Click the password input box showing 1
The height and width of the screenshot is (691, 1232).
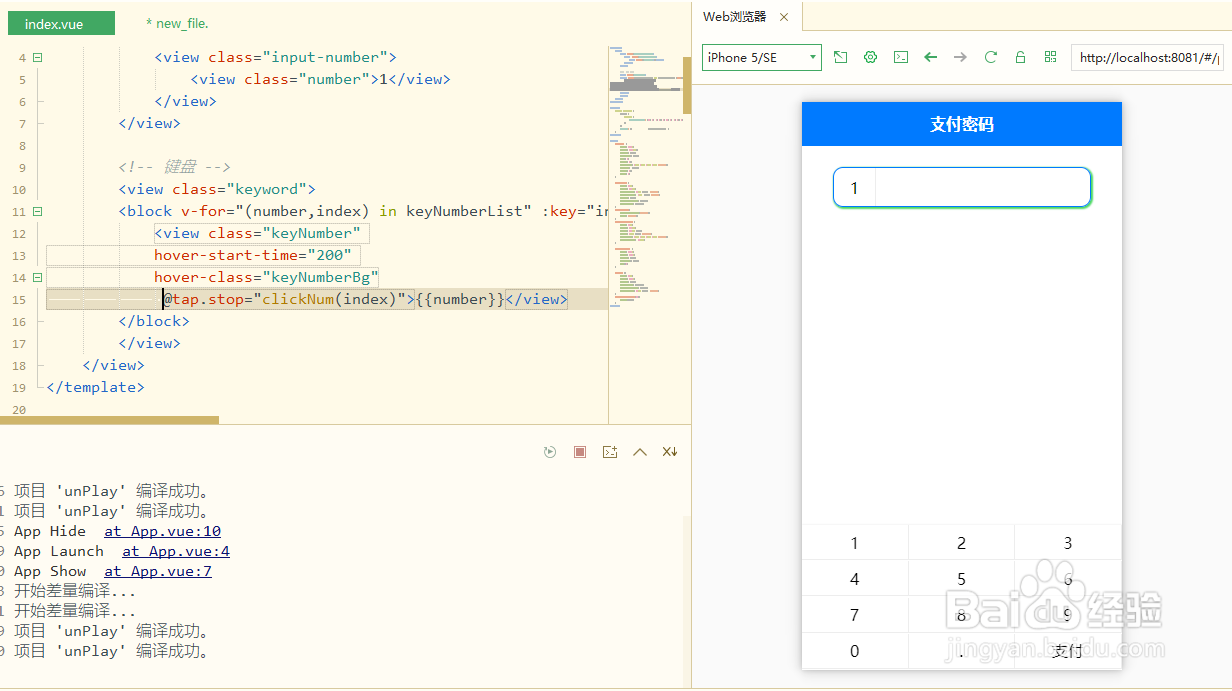point(961,188)
